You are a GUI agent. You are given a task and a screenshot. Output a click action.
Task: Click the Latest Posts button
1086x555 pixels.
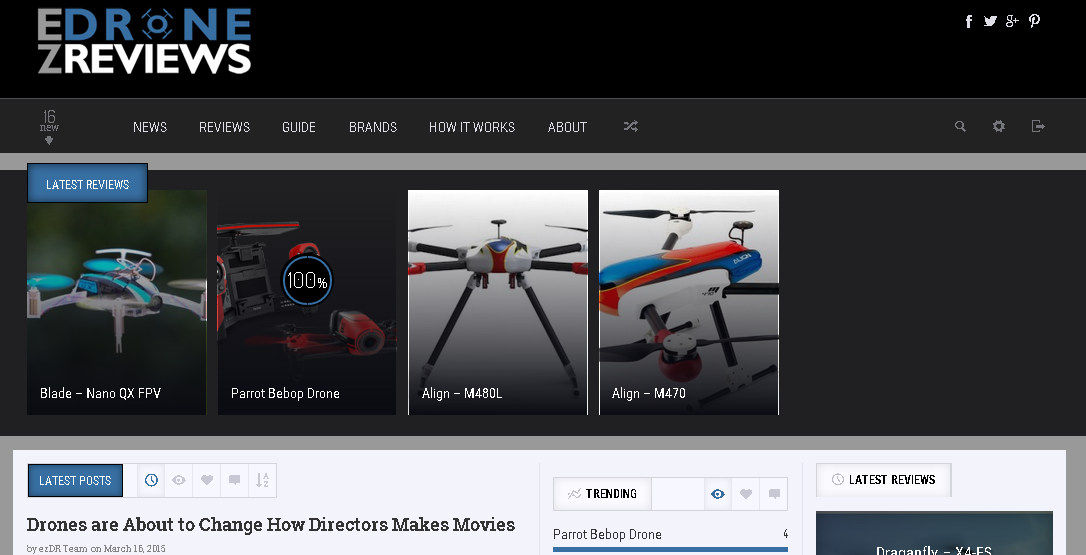coord(75,481)
